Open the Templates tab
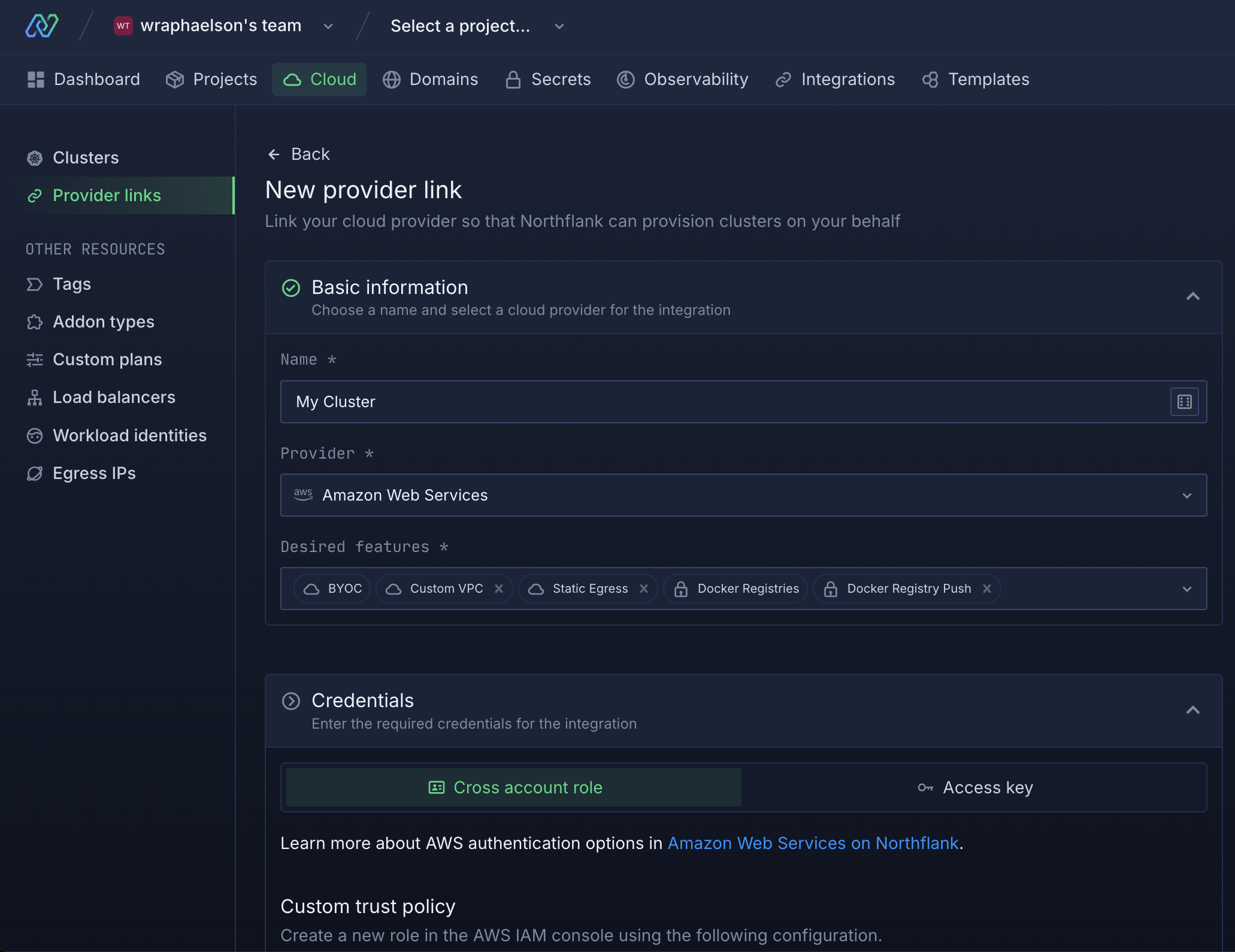Viewport: 1235px width, 952px height. (976, 79)
